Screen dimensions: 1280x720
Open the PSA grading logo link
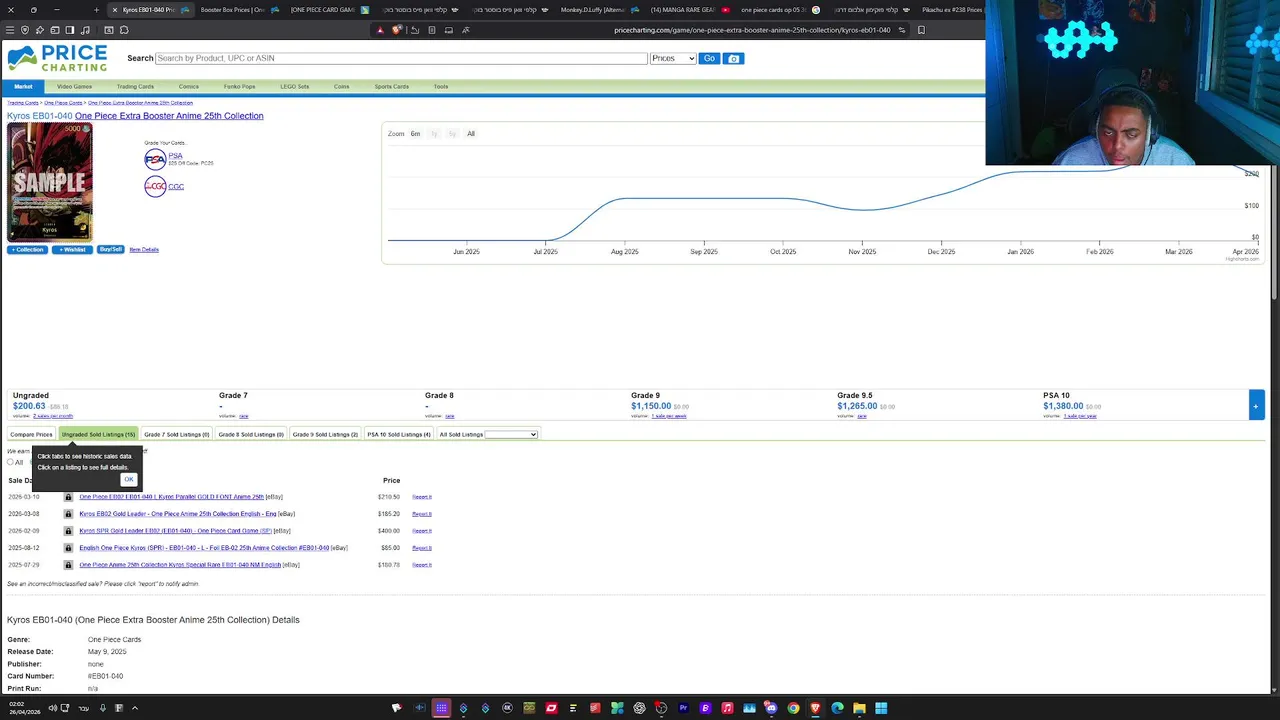pos(155,159)
